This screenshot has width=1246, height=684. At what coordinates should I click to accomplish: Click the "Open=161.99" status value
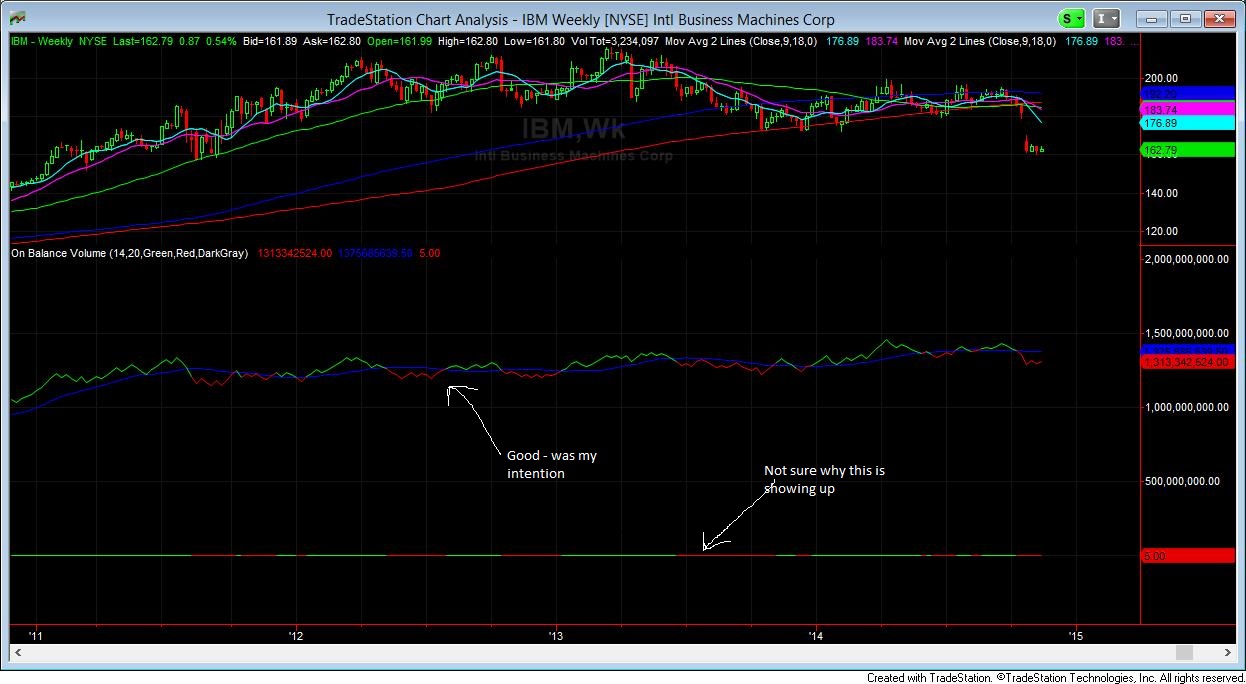(x=398, y=41)
